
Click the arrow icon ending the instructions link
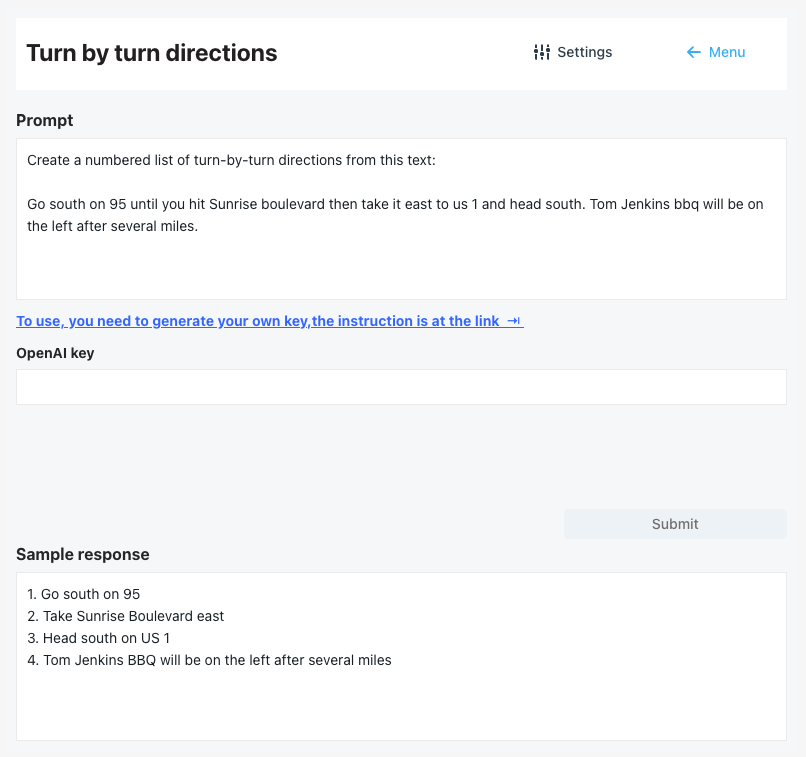pyautogui.click(x=512, y=321)
